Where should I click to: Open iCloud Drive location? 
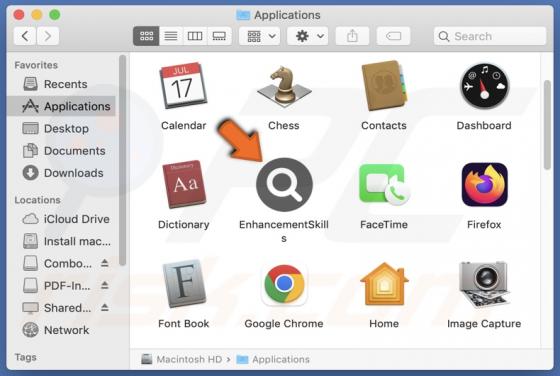pyautogui.click(x=61, y=219)
